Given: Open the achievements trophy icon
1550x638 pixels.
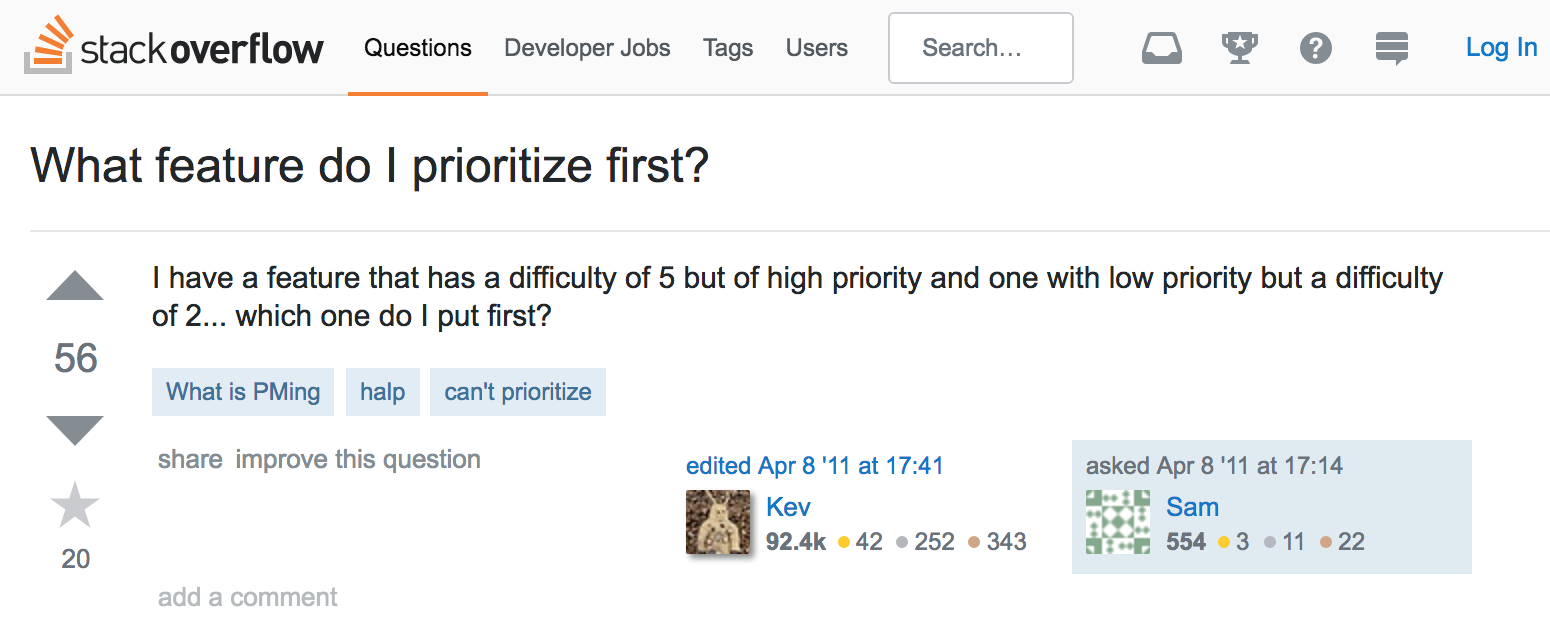Looking at the screenshot, I should [x=1240, y=47].
